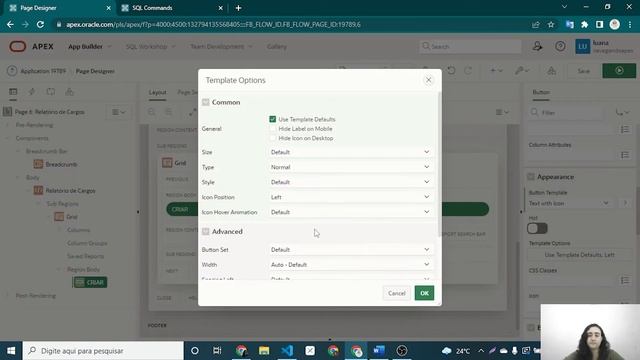Toggle the Hot switch
The image size is (640, 360).
coord(537,229)
